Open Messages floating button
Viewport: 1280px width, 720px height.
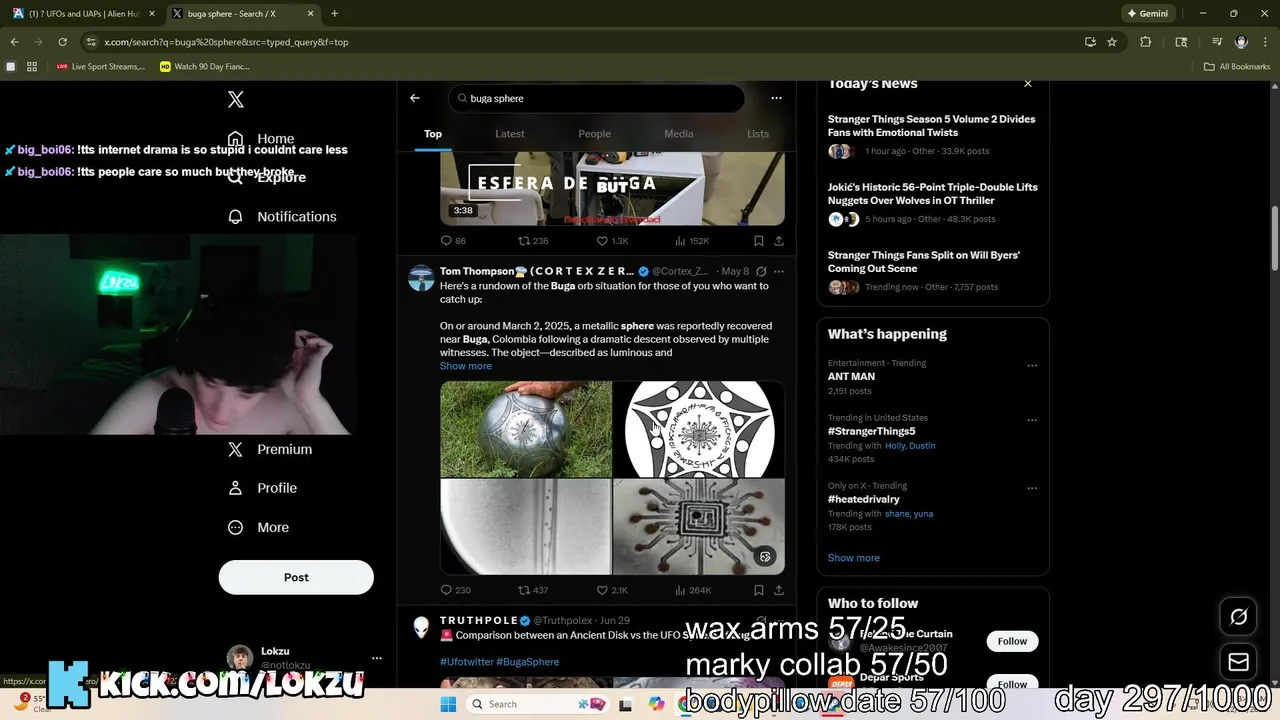click(1238, 662)
